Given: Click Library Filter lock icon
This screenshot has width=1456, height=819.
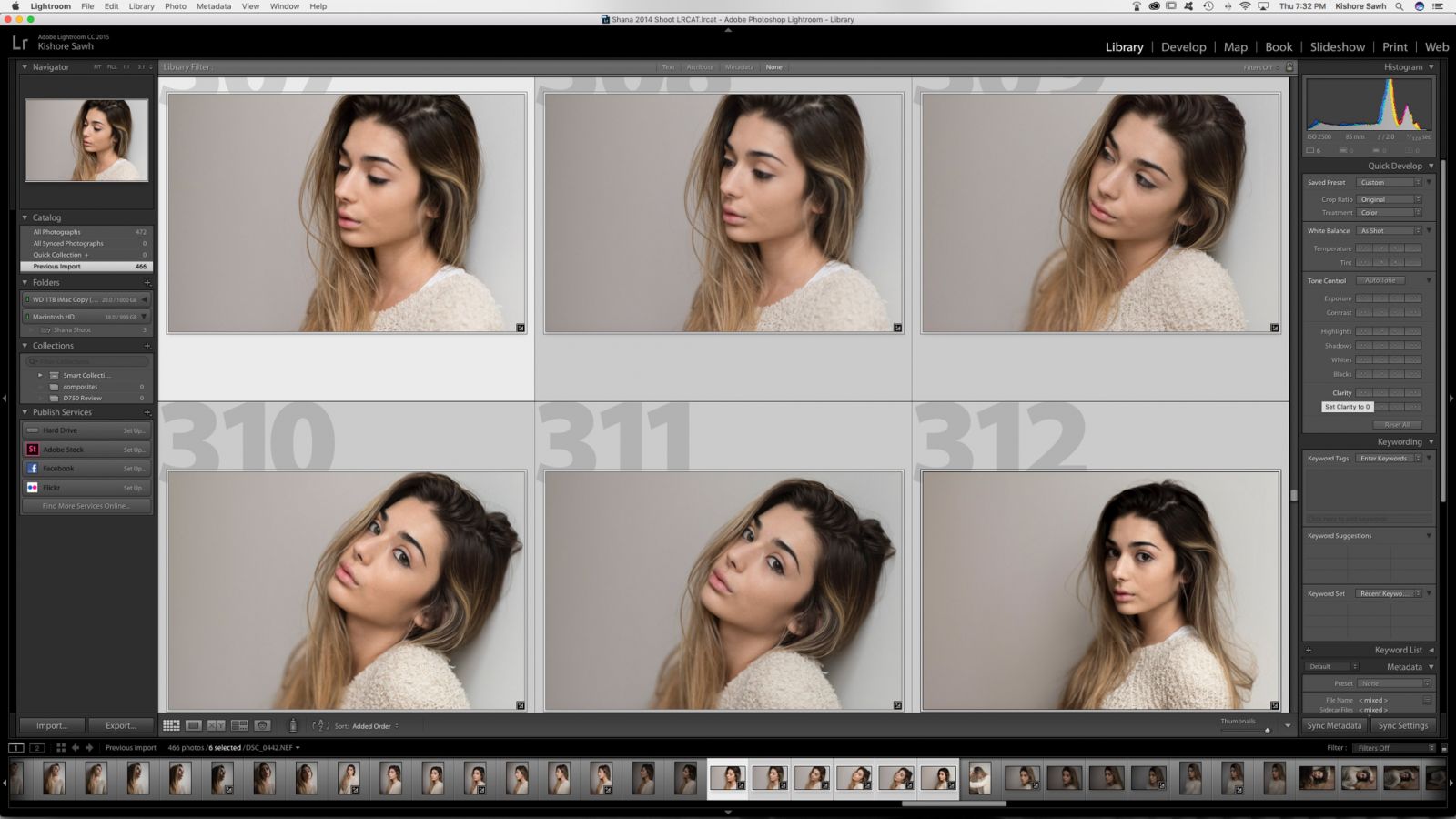Looking at the screenshot, I should (x=1289, y=67).
